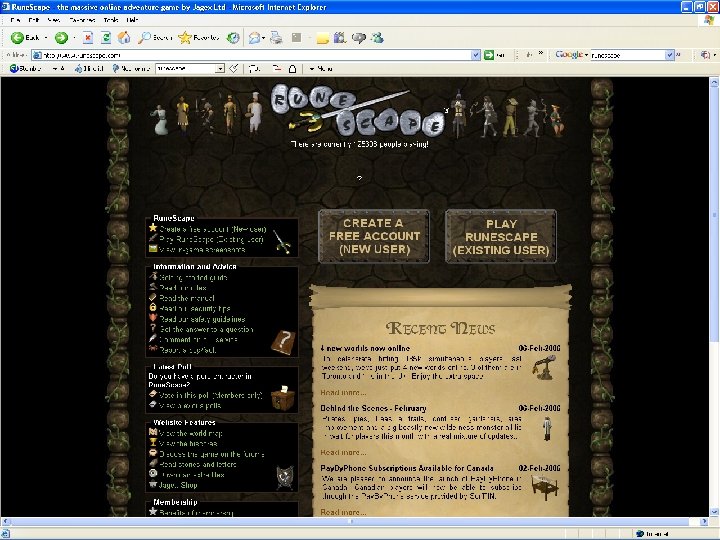
Task: Click the ballot box image
Action: (x=283, y=398)
